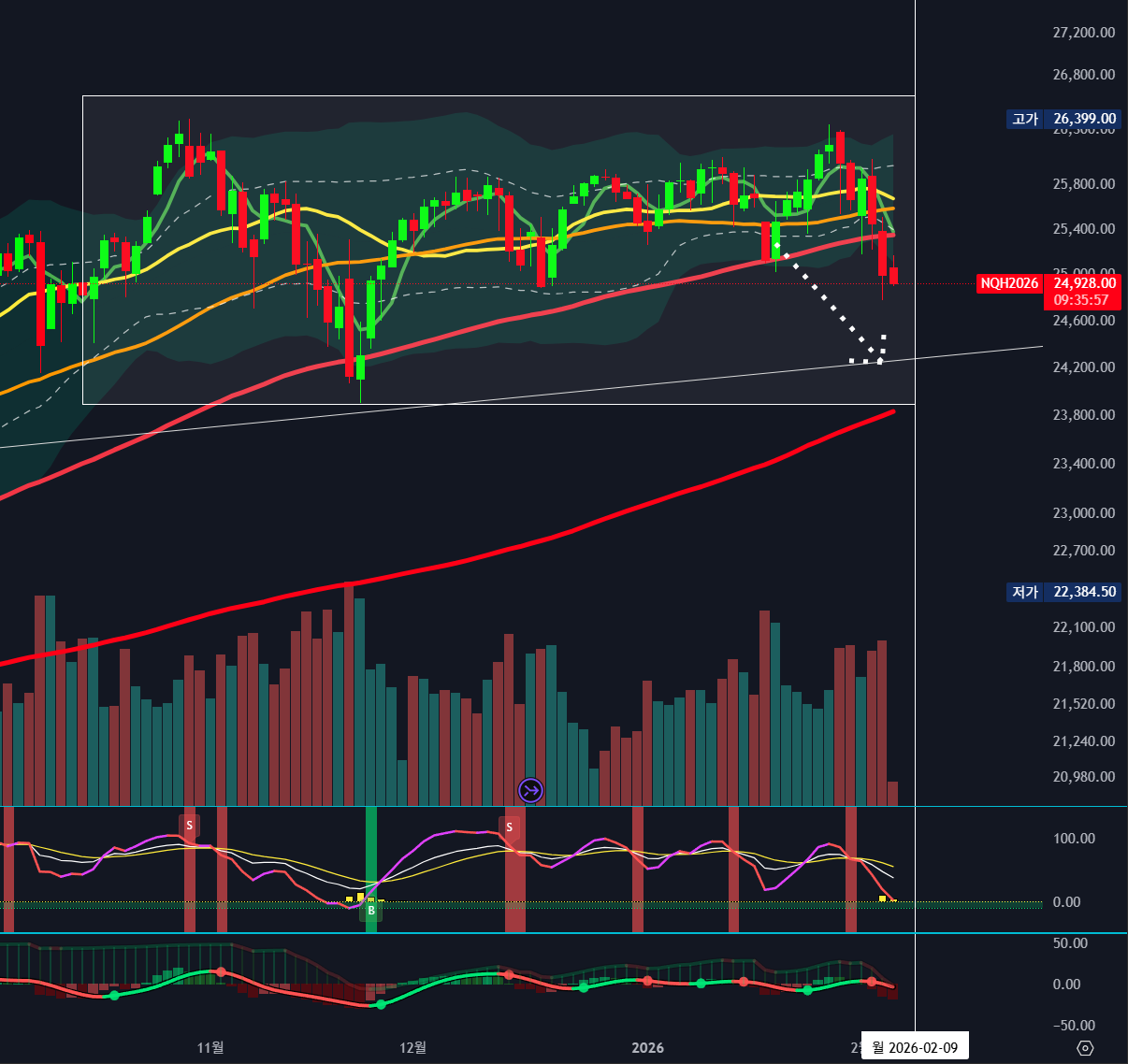Select the green B buy signal marker
The height and width of the screenshot is (1064, 1128).
tap(371, 910)
